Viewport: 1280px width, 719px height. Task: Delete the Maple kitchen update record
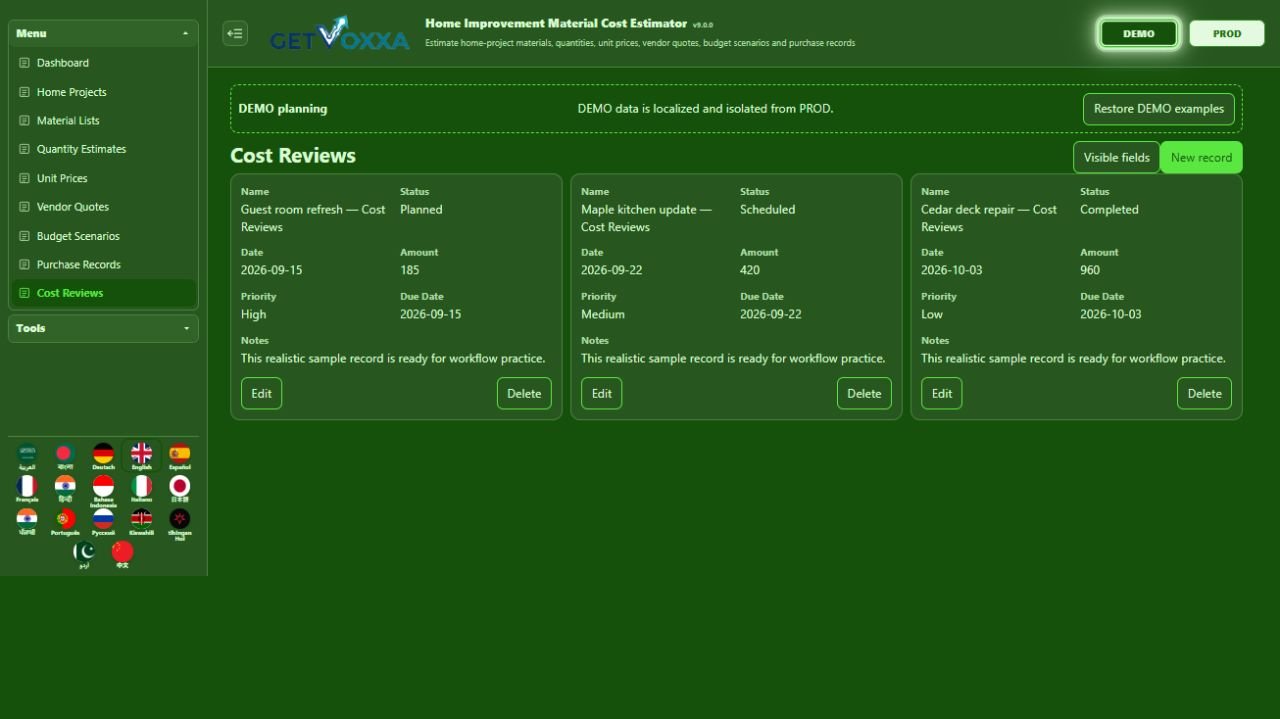point(864,393)
